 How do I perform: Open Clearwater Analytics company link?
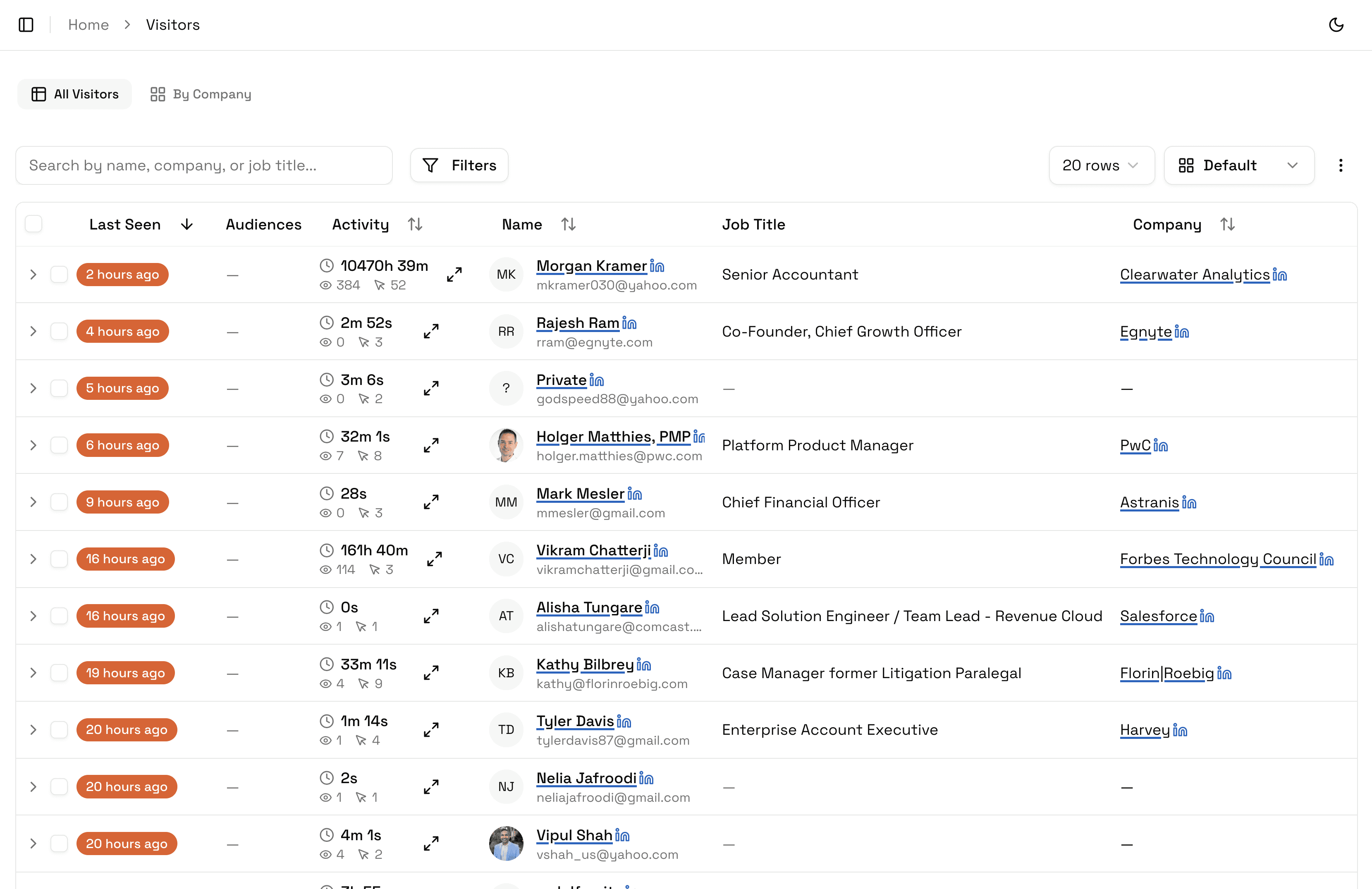pyautogui.click(x=1195, y=275)
